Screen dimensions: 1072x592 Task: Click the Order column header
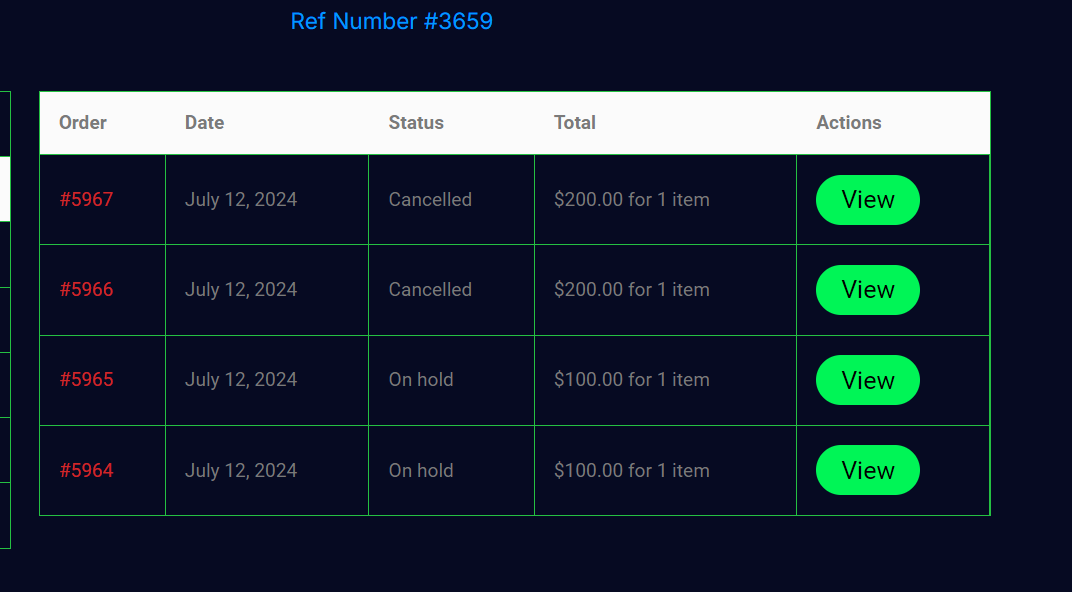tap(83, 123)
